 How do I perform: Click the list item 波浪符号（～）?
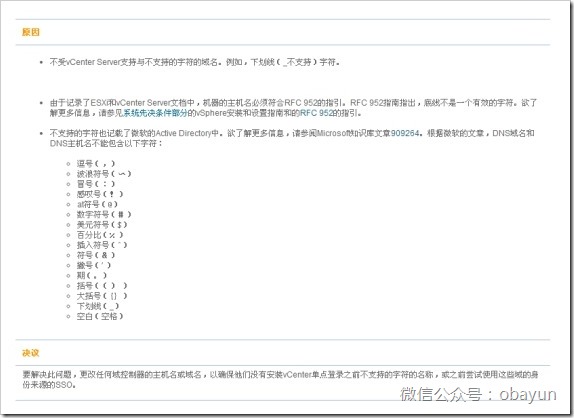point(104,174)
